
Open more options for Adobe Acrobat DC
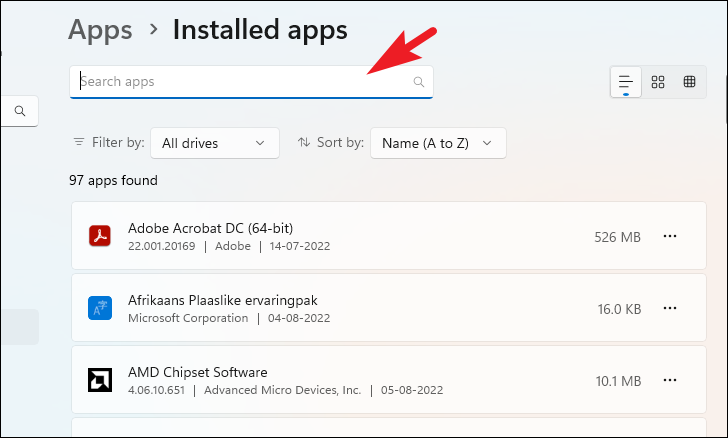coord(670,236)
